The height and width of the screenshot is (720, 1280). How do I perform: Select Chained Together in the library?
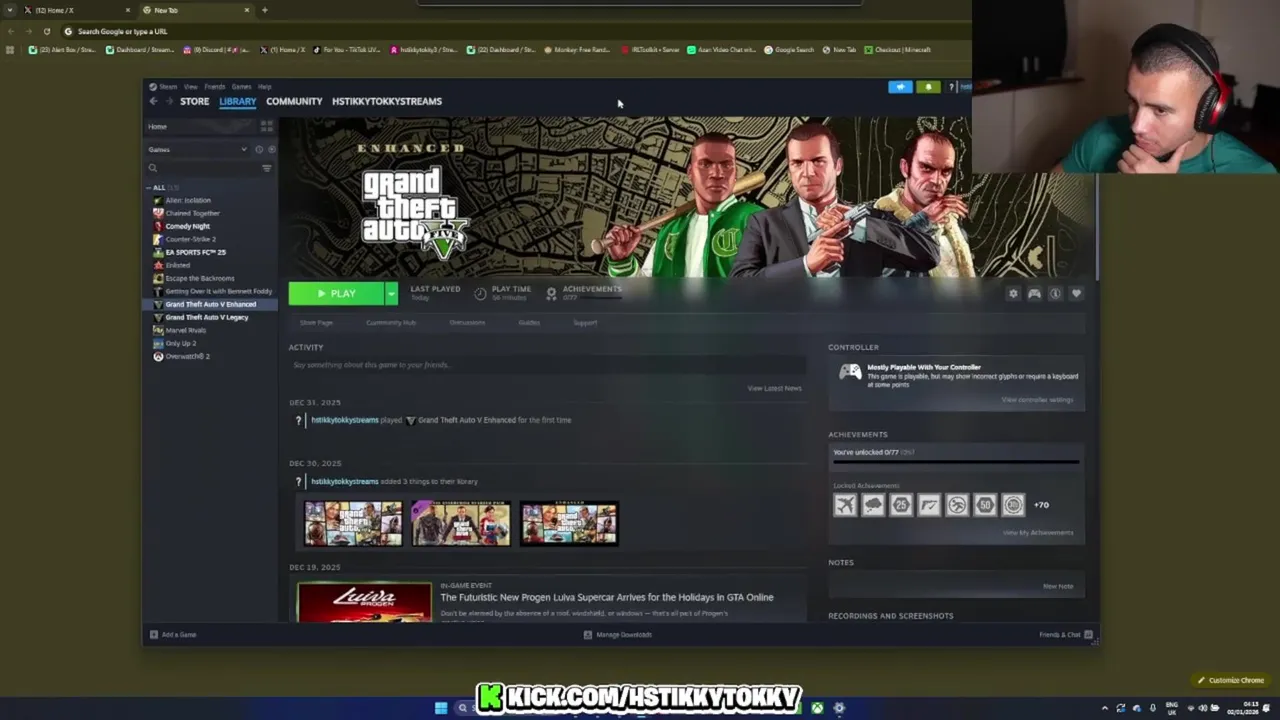tap(192, 213)
